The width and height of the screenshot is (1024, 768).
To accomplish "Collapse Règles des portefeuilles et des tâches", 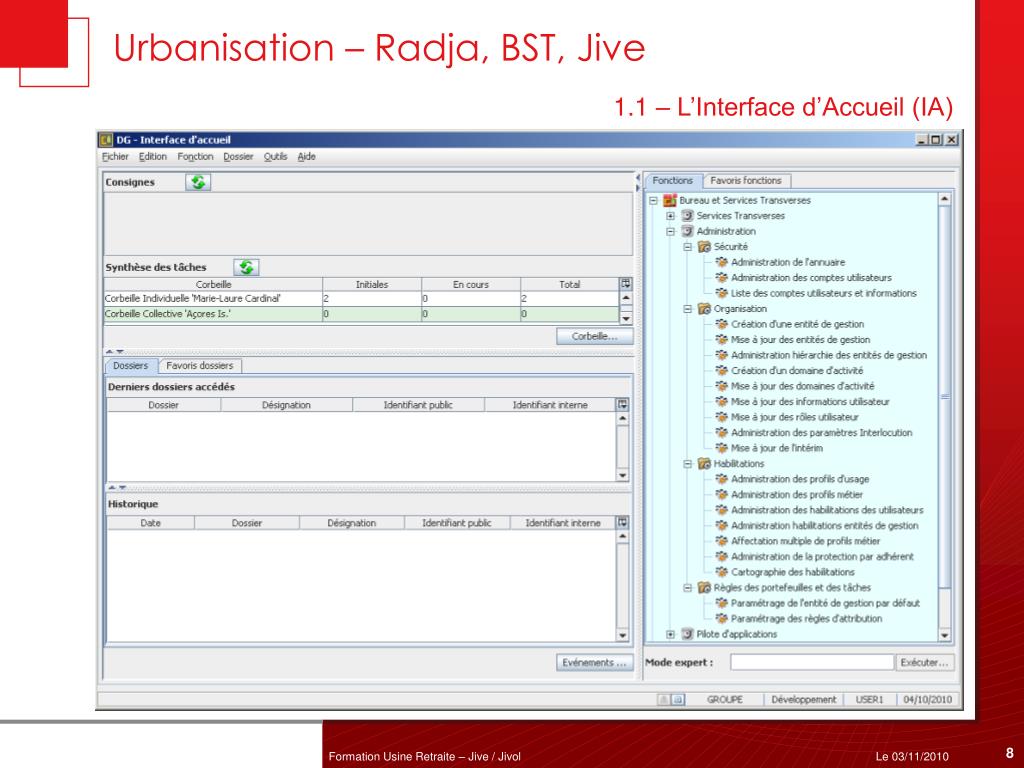I will click(x=687, y=588).
